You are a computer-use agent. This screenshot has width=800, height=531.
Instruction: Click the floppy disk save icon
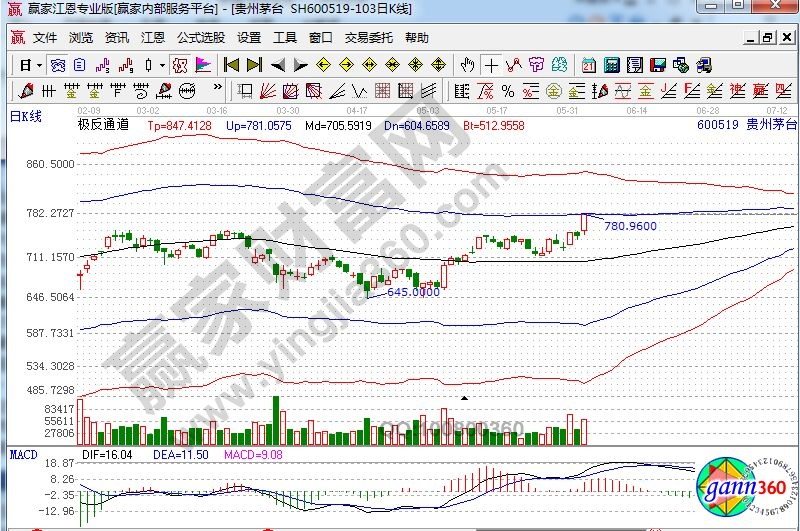point(658,66)
